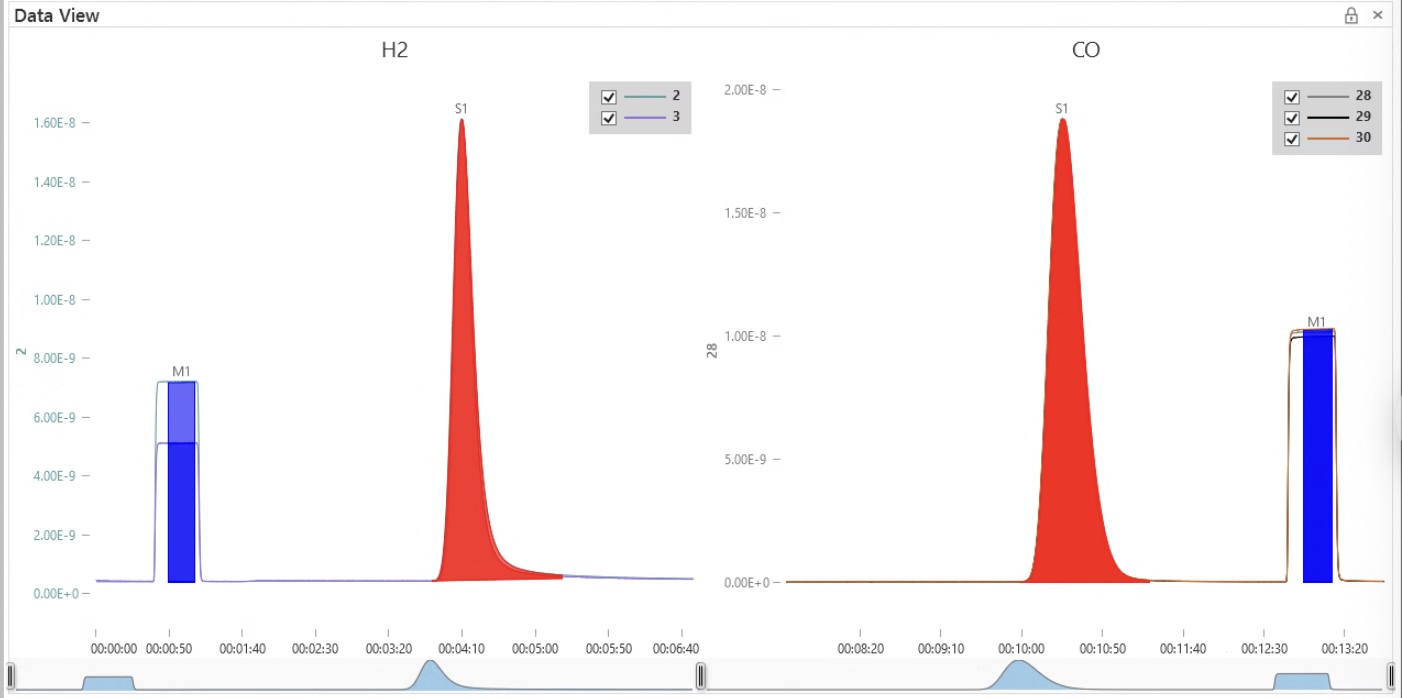Uncheck mass 3 trace in H2 legend
The width and height of the screenshot is (1402, 698).
[609, 117]
